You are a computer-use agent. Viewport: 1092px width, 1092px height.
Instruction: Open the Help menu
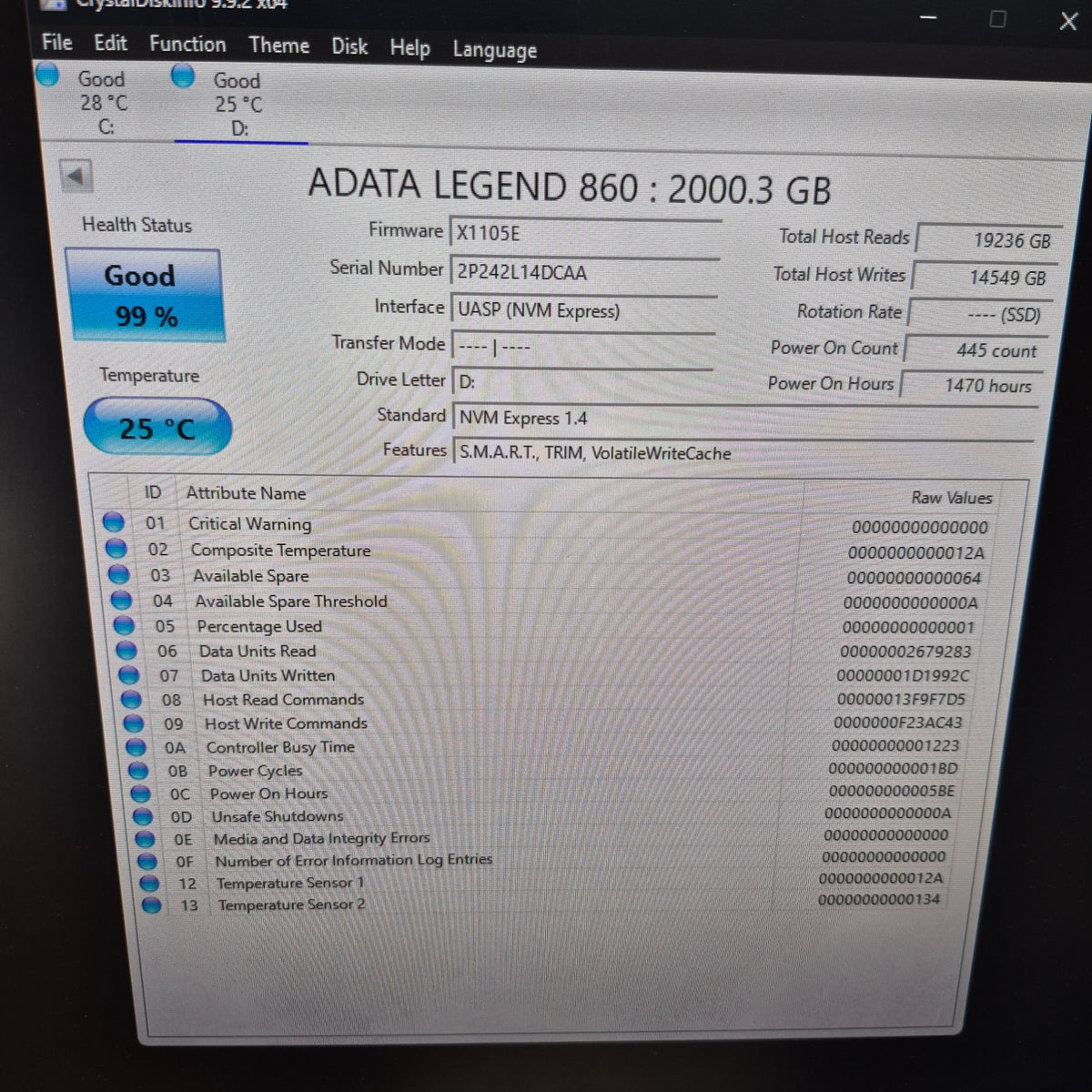point(409,47)
